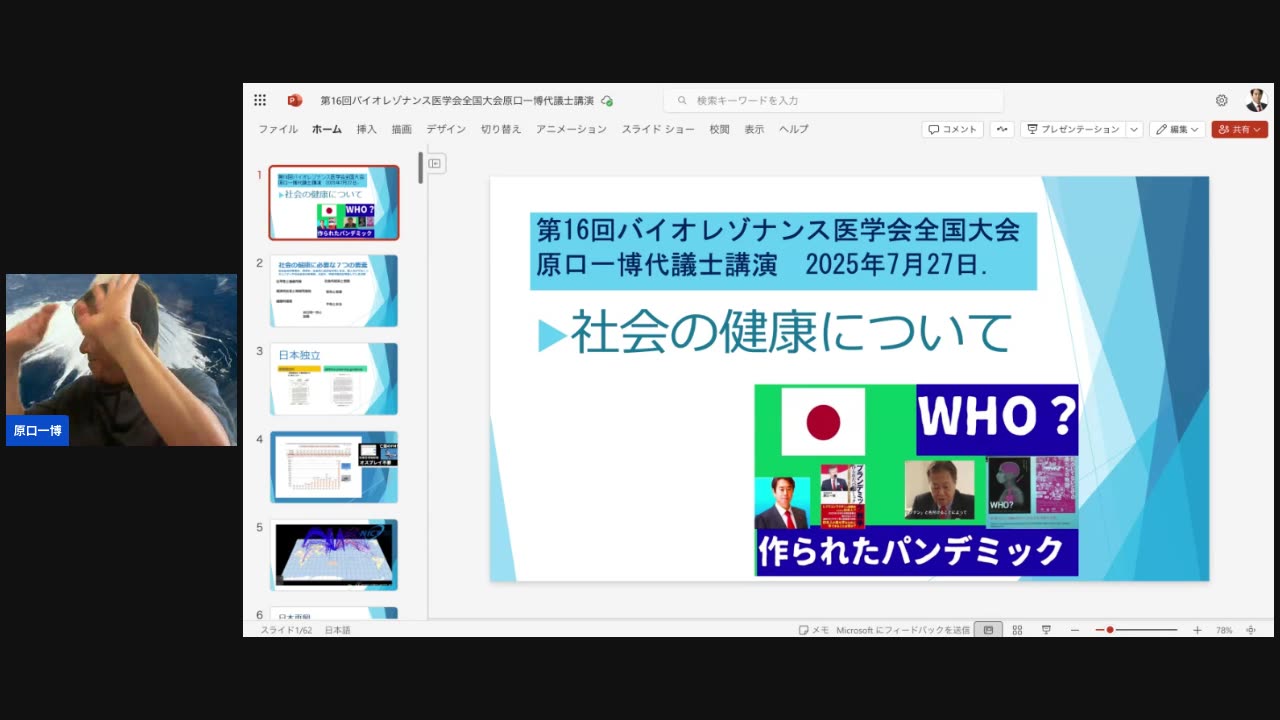Viewport: 1280px width, 720px height.
Task: Click the slide title 社会の健康について
Action: [790, 333]
